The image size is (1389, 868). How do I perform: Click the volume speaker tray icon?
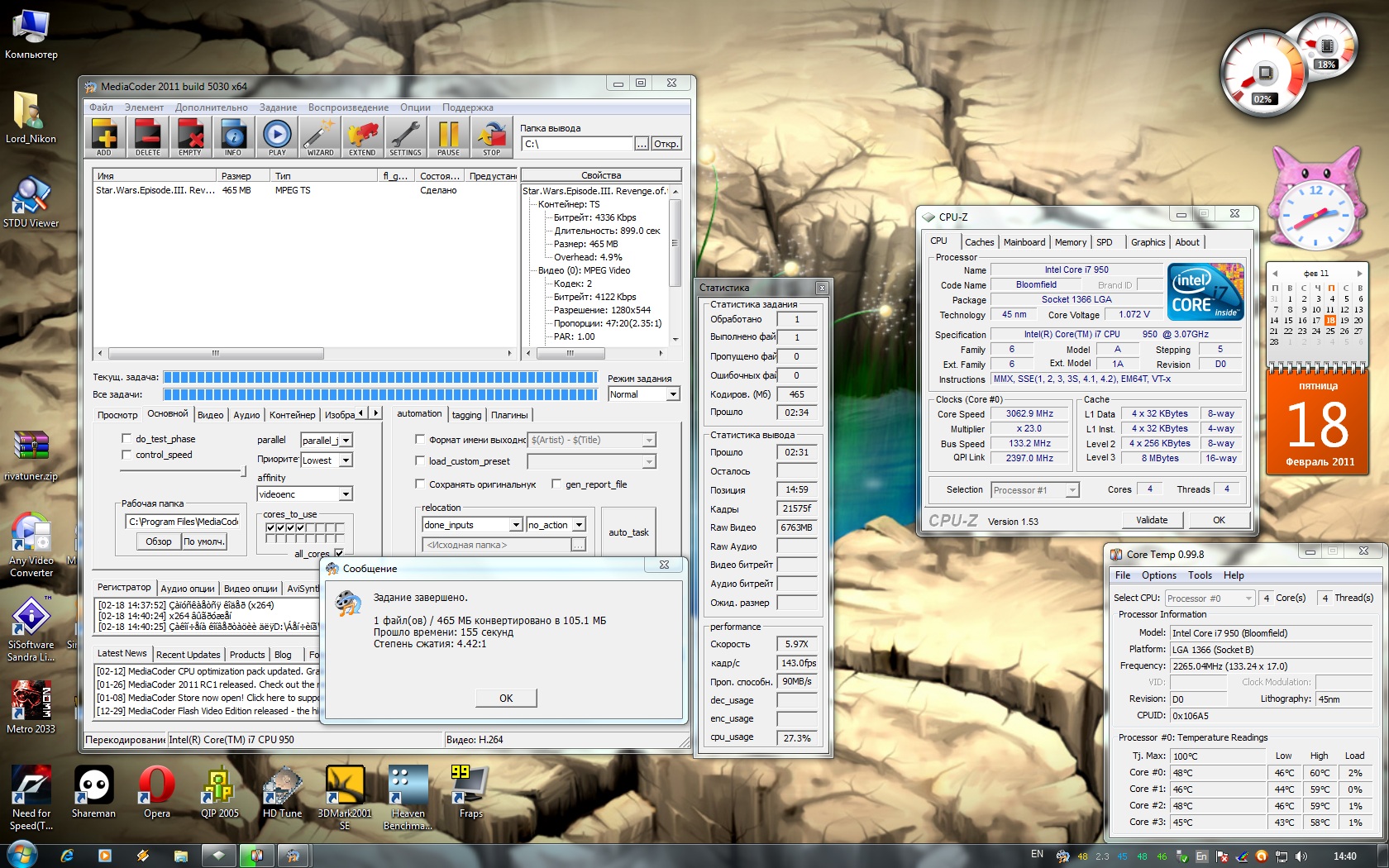tap(1301, 856)
